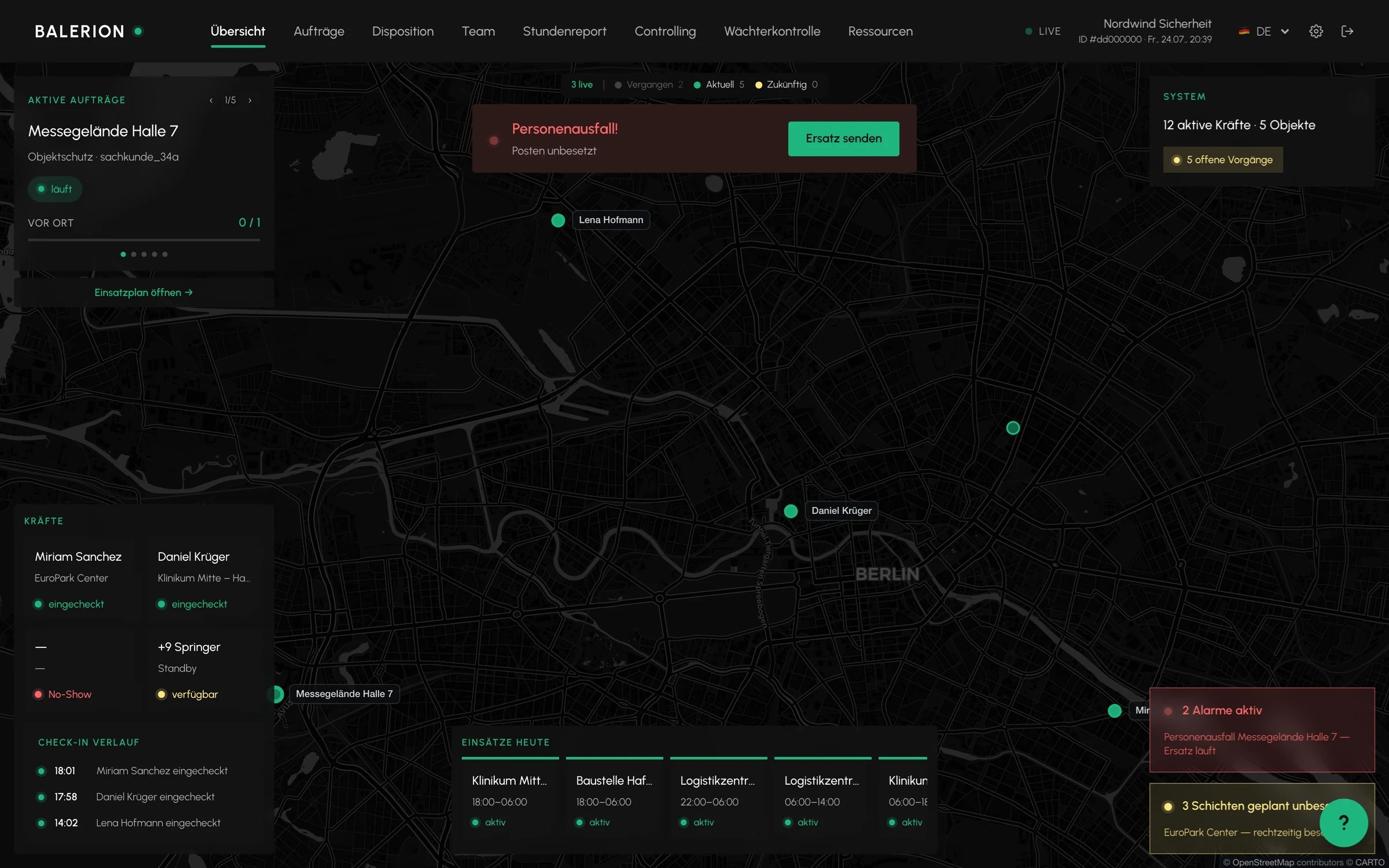Navigate to Wächterkontrolle
The width and height of the screenshot is (1389, 868).
(x=772, y=31)
